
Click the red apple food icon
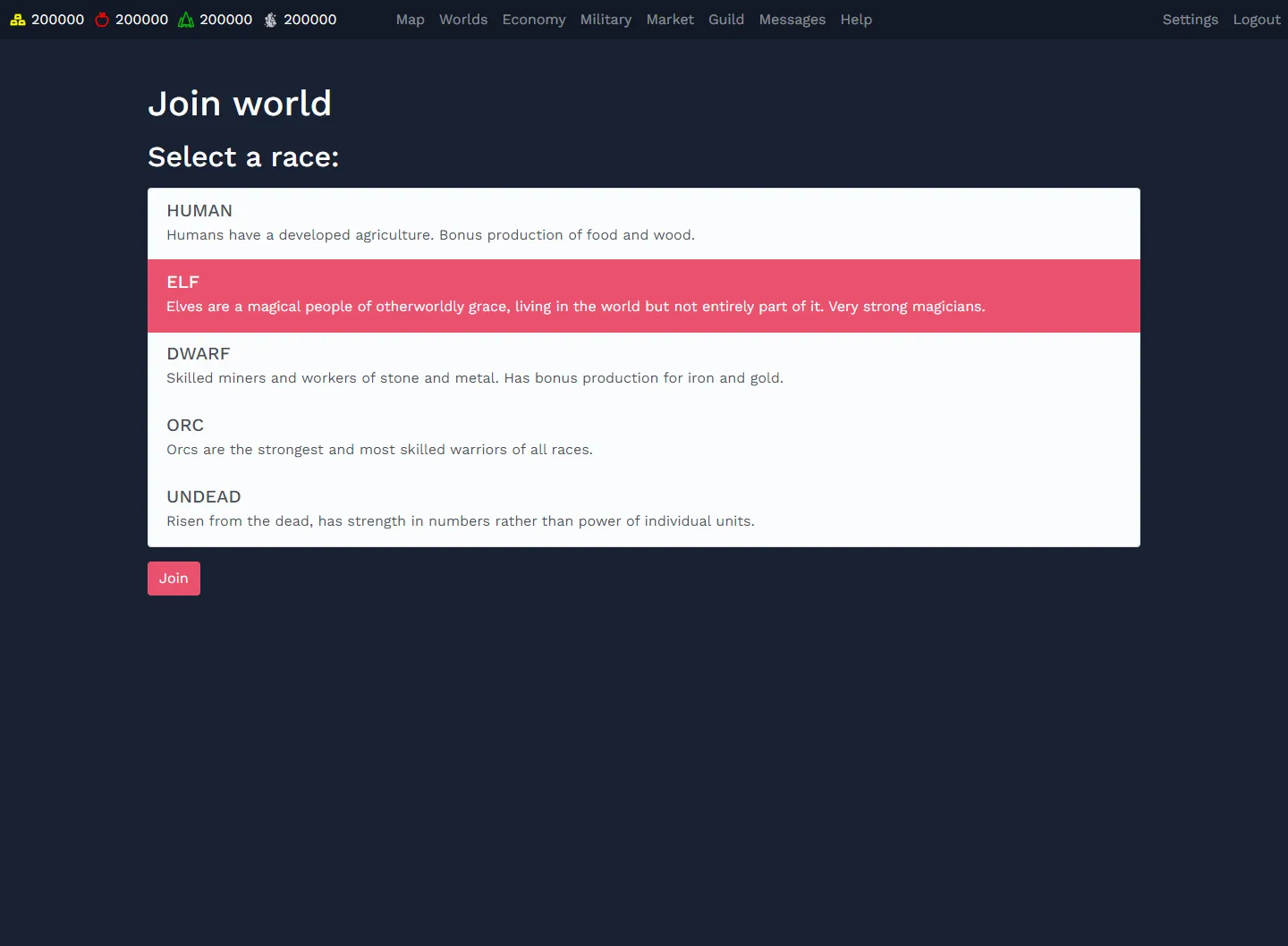102,20
